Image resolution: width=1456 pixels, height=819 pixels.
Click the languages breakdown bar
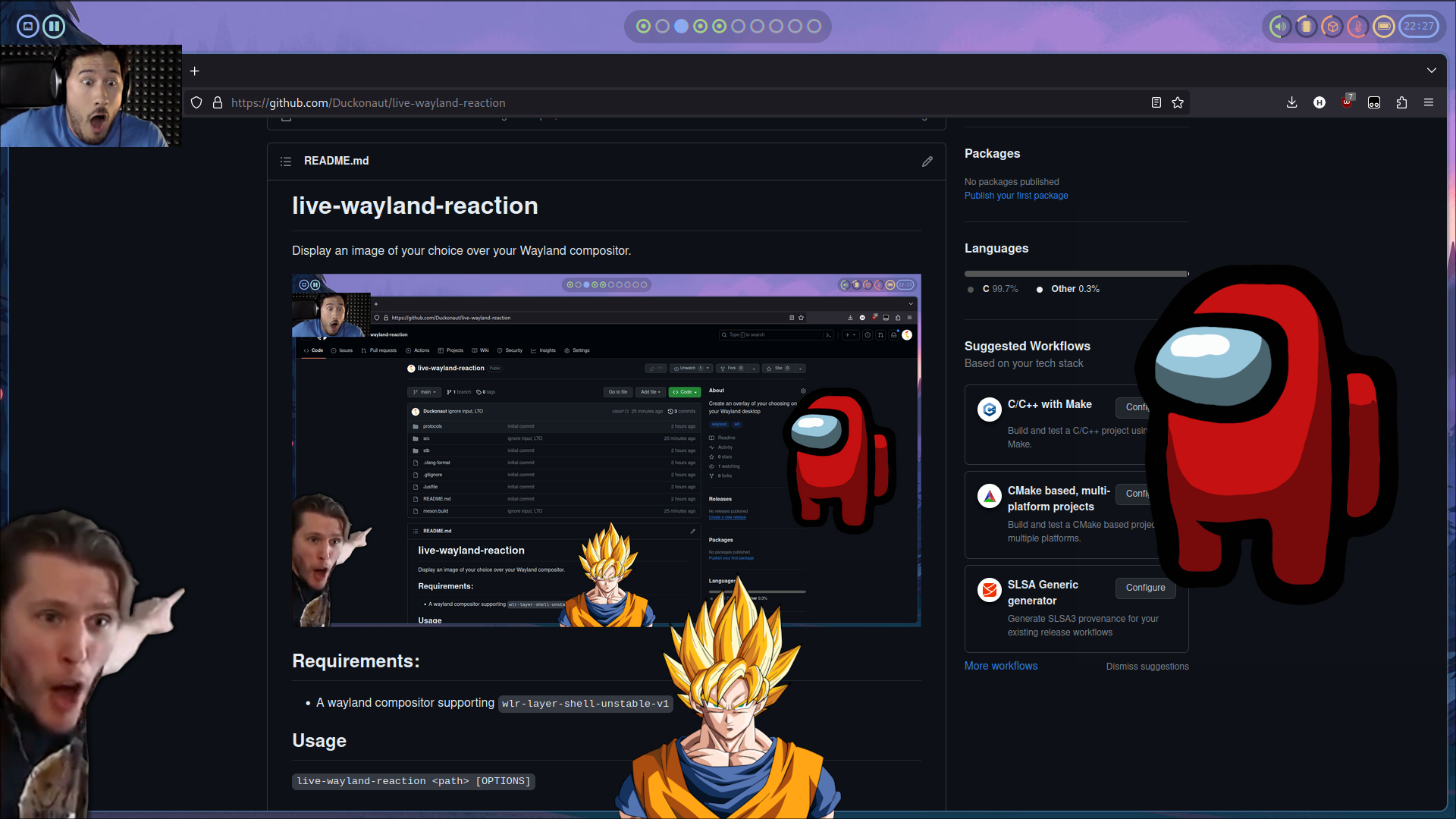point(1075,274)
